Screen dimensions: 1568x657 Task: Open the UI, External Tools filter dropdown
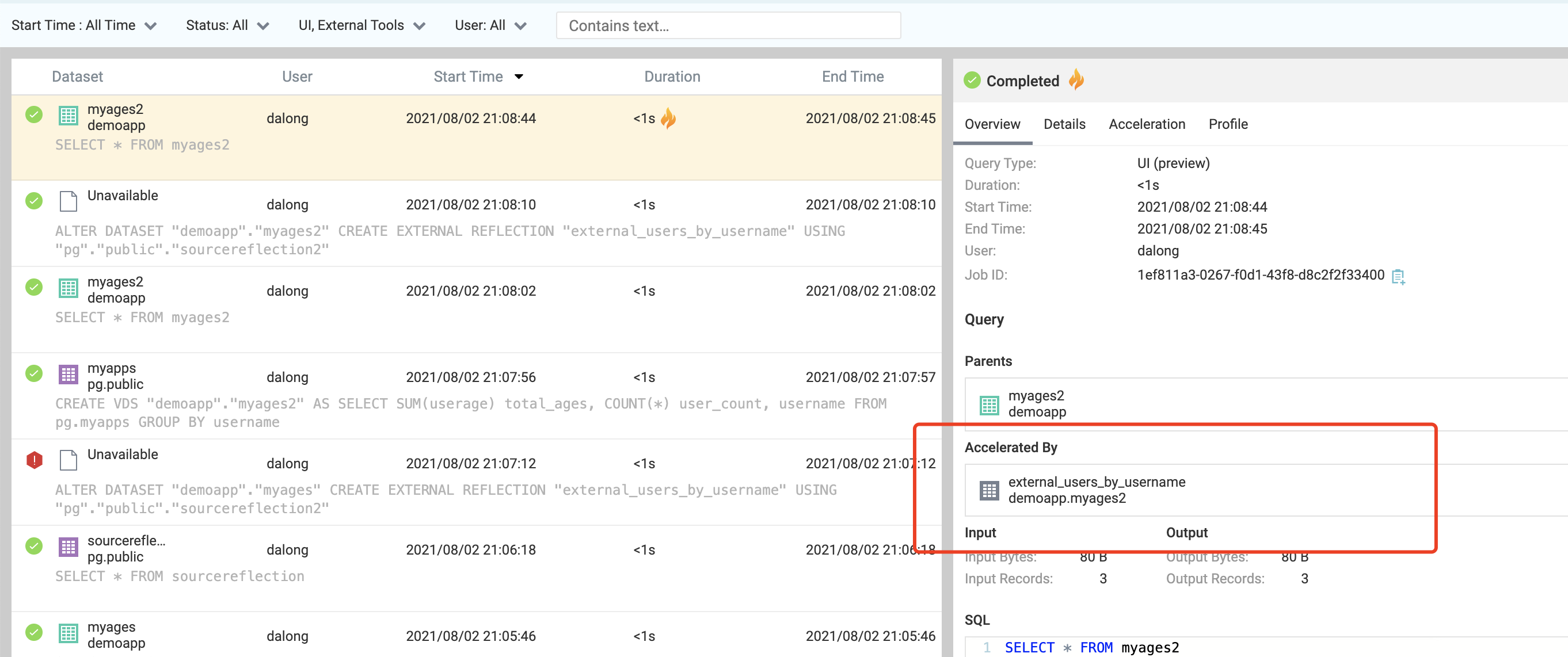361,25
